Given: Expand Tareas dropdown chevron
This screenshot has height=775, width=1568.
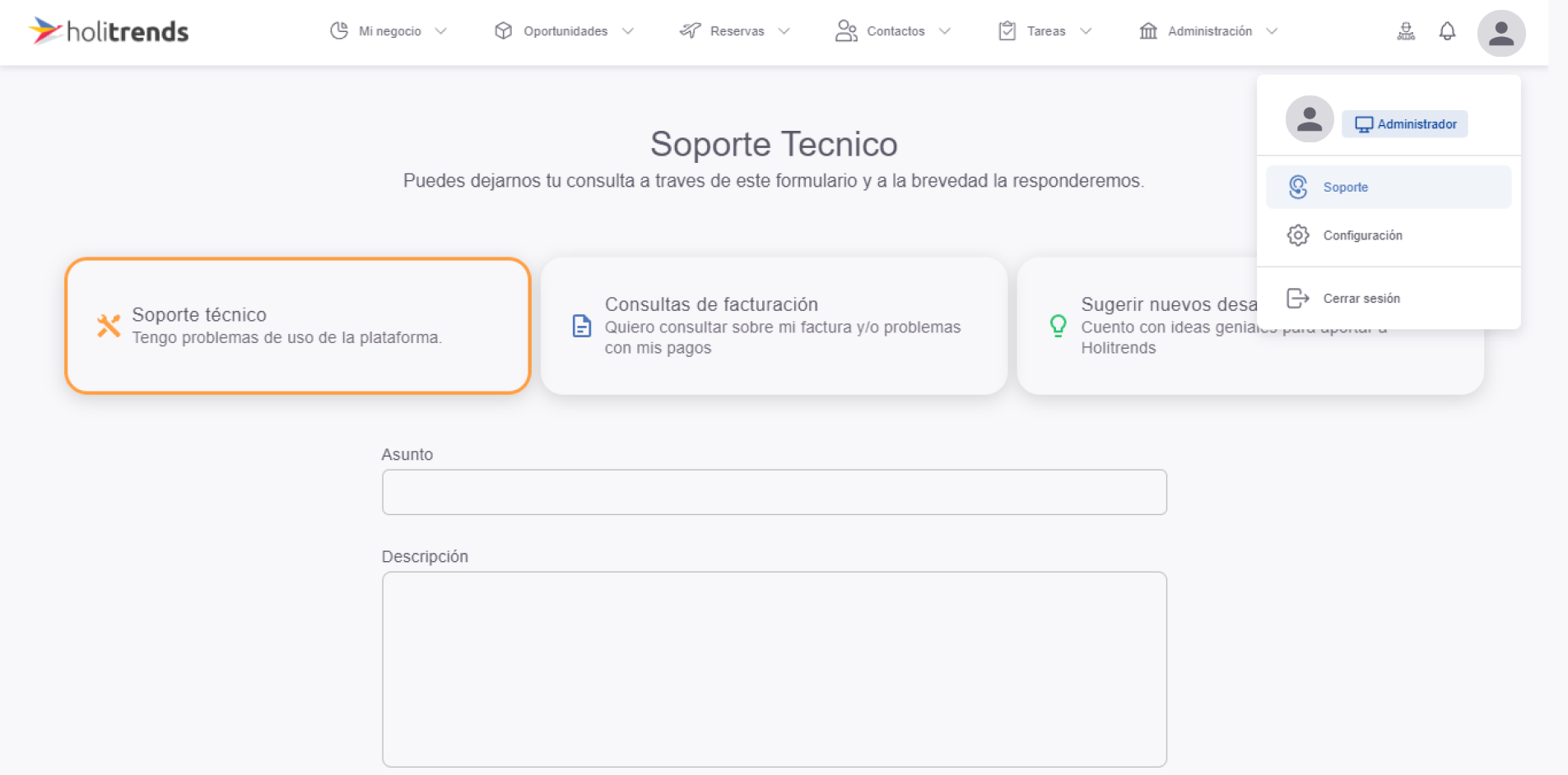Looking at the screenshot, I should tap(1086, 31).
